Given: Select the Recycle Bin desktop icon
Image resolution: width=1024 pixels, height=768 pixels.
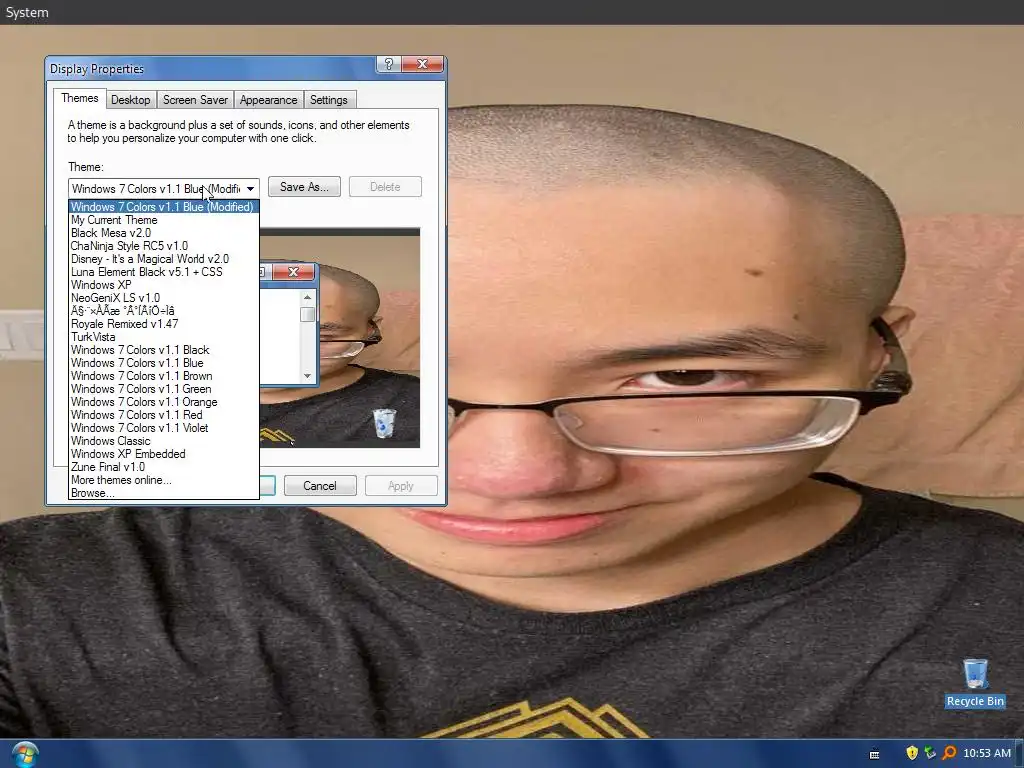Looking at the screenshot, I should pyautogui.click(x=975, y=683).
